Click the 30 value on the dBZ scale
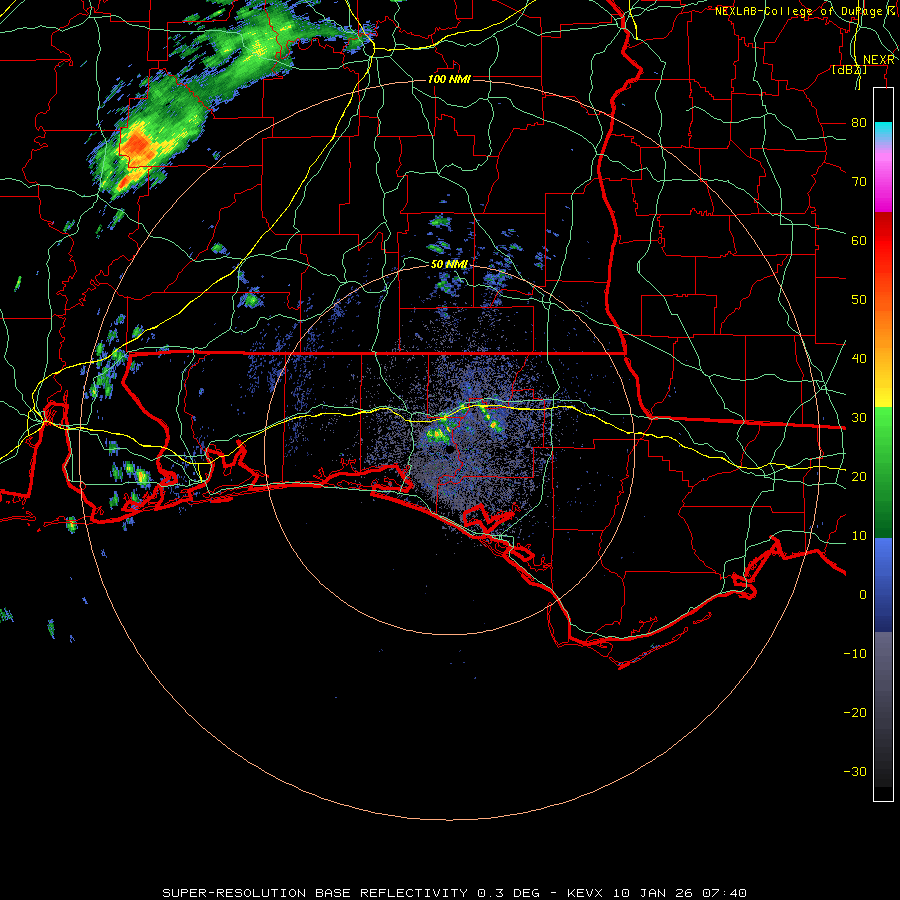 [x=859, y=418]
